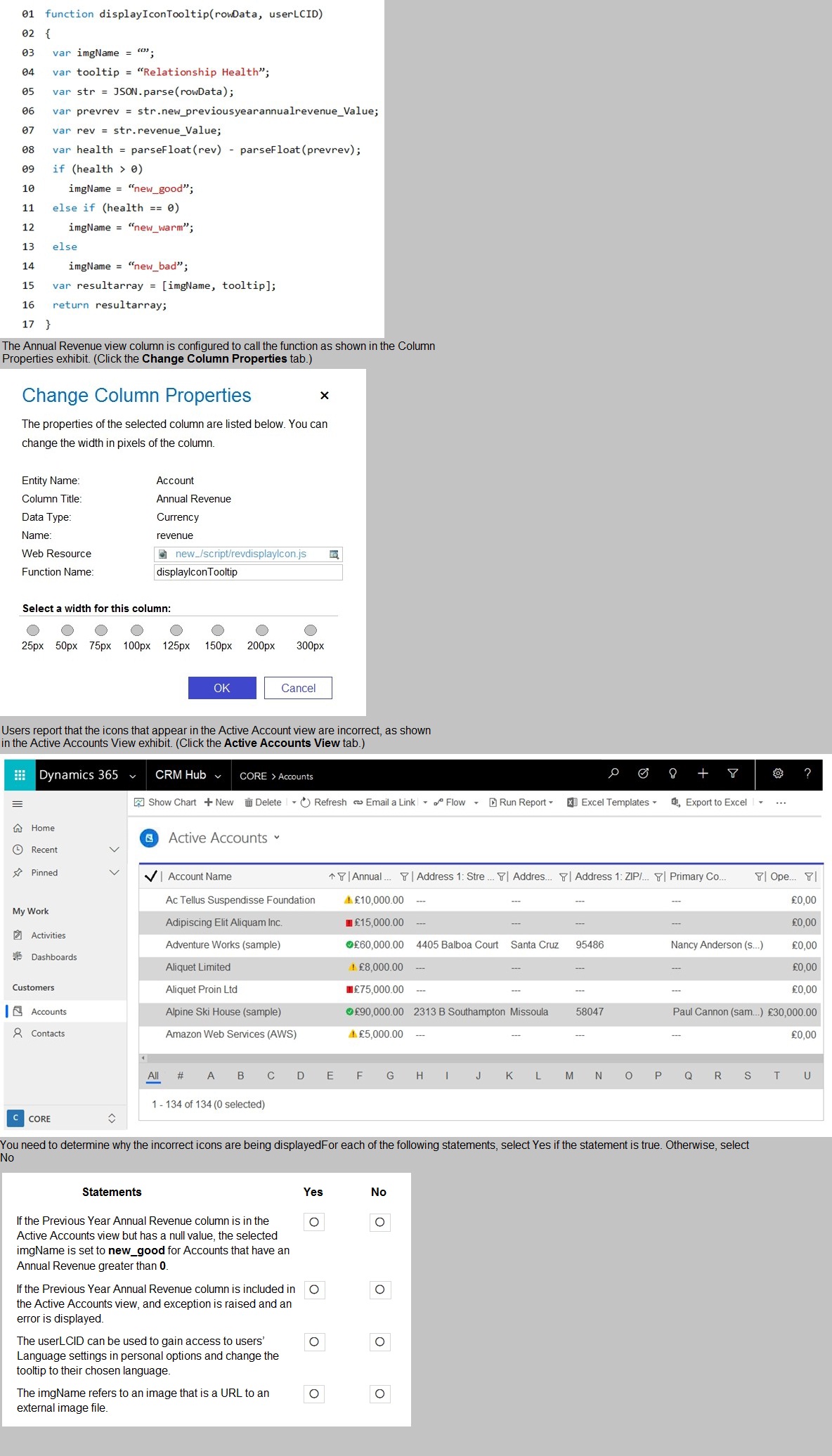Open the Run Report dropdown arrow
The width and height of the screenshot is (832, 1456).
pos(551,802)
